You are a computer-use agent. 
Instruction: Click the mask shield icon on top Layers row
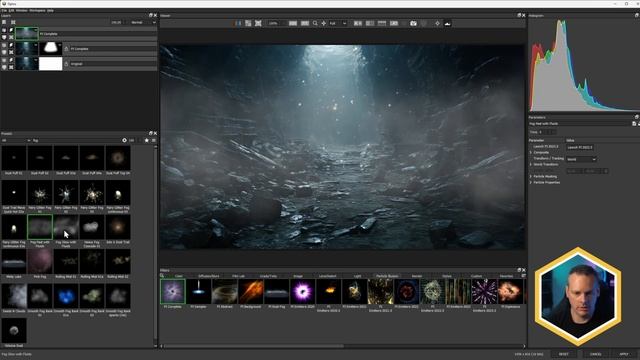4,37
